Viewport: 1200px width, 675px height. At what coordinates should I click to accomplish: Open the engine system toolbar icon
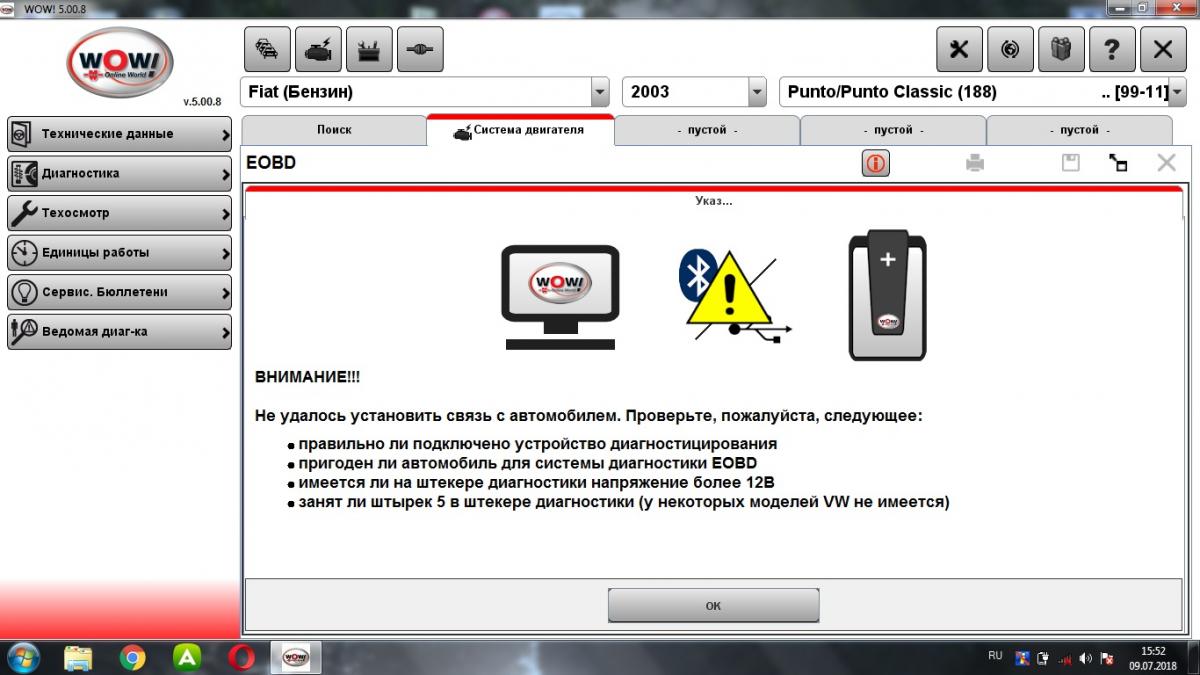[318, 49]
